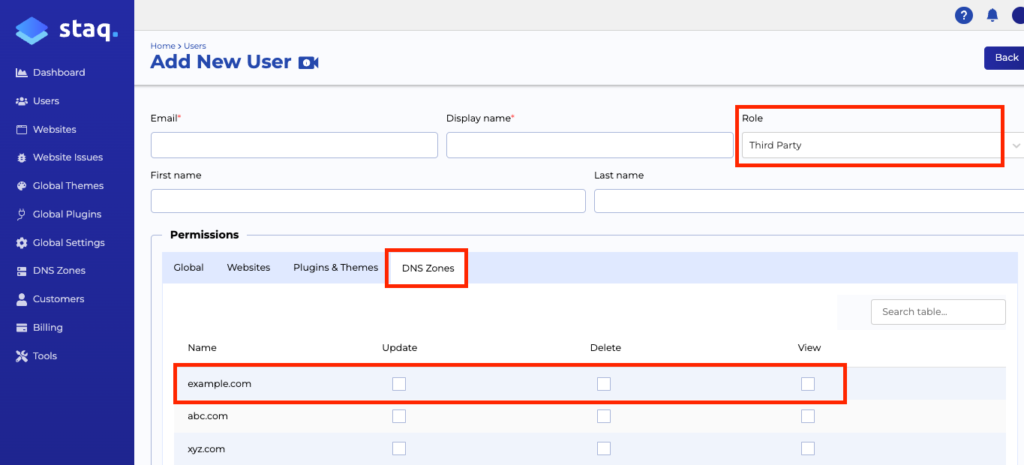Focus the Email input field
The height and width of the screenshot is (465, 1024).
294,145
